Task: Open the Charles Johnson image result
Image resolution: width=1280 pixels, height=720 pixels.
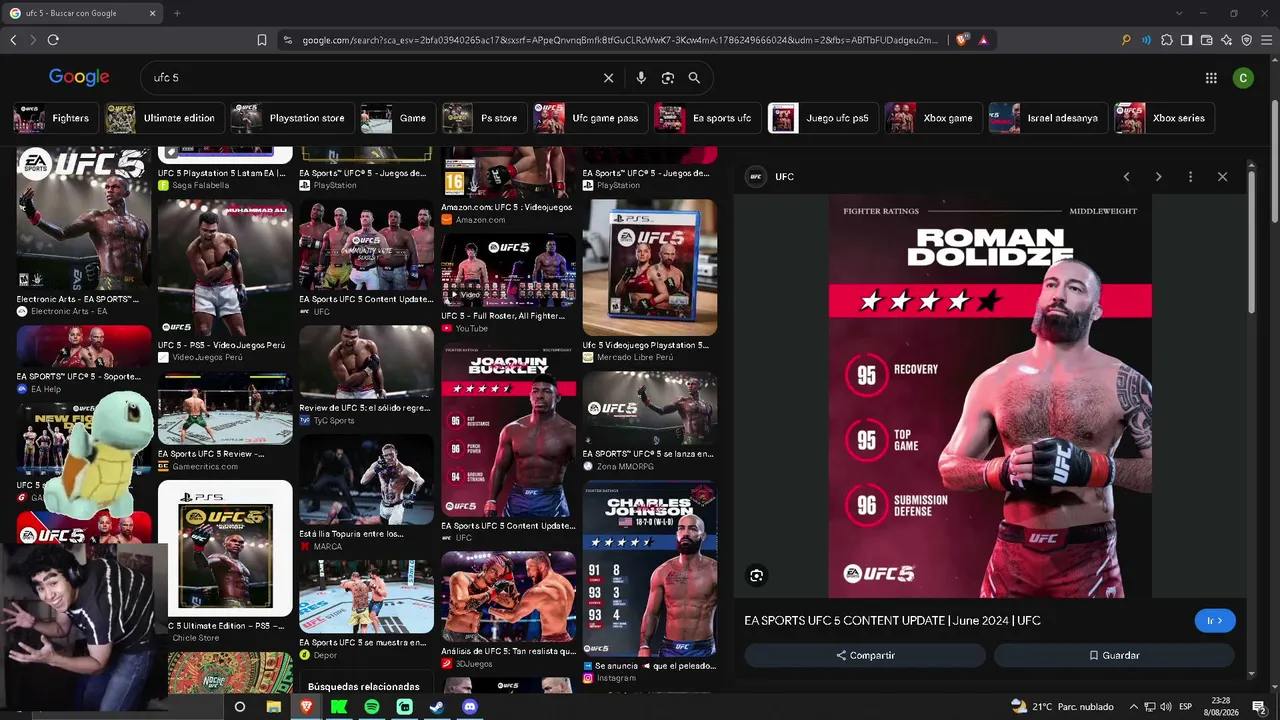Action: point(650,570)
